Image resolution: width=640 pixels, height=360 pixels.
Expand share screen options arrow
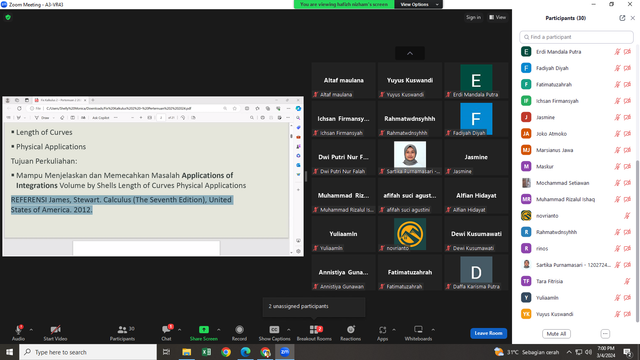pos(218,329)
